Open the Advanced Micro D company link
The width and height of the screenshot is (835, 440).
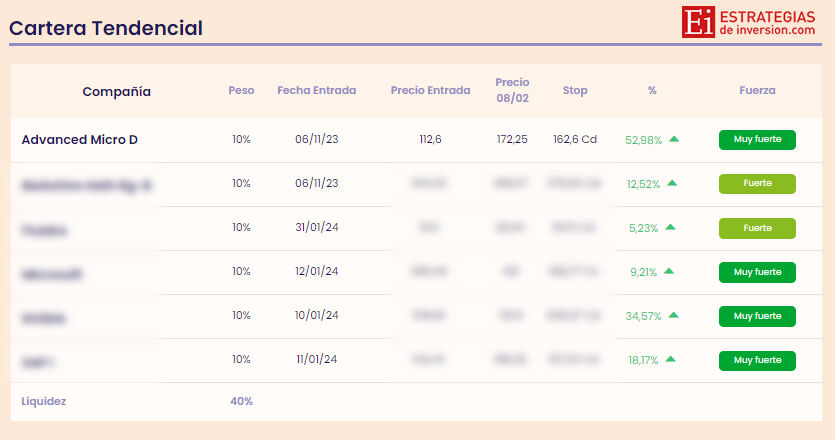click(x=80, y=140)
